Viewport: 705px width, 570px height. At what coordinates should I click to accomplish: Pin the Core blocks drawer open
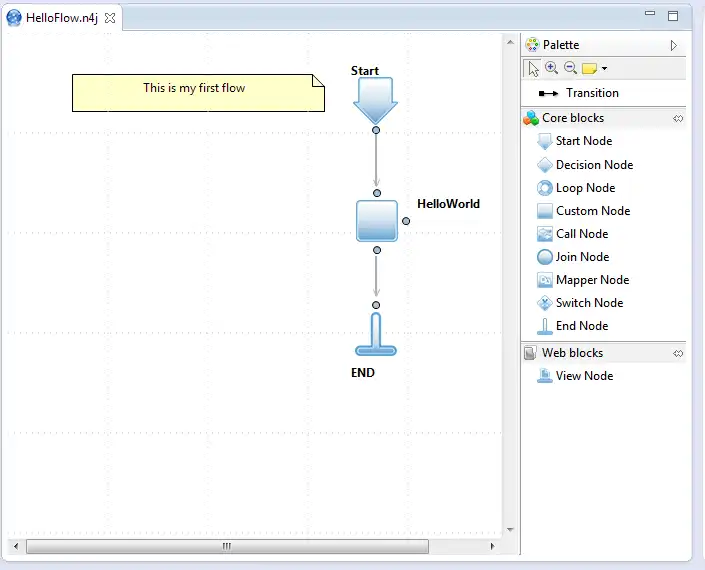pyautogui.click(x=678, y=118)
